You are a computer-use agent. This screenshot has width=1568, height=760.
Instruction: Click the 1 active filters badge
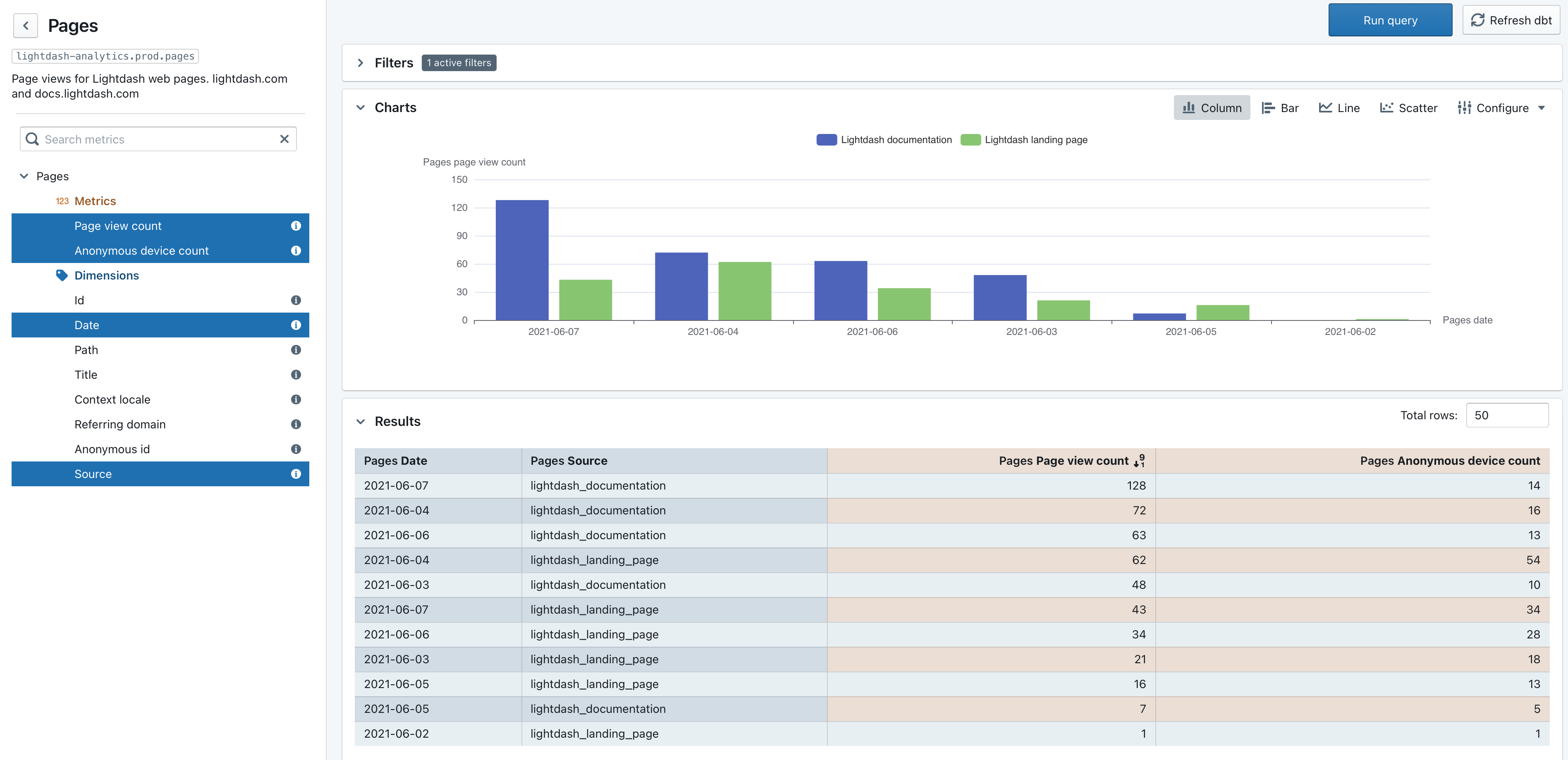coord(459,63)
